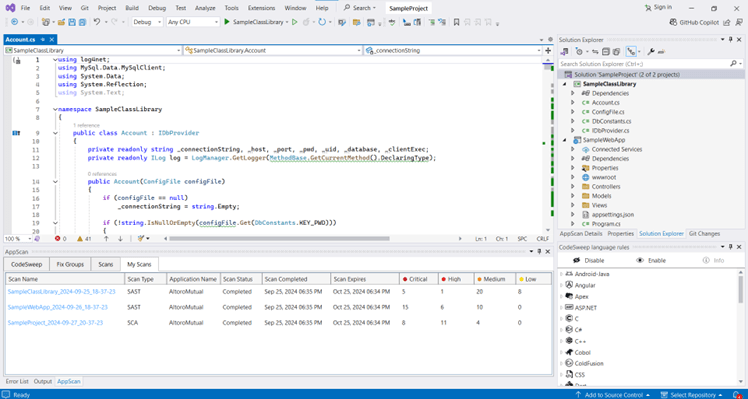Click the Undo arrow icon
The image size is (748, 399).
(97, 22)
